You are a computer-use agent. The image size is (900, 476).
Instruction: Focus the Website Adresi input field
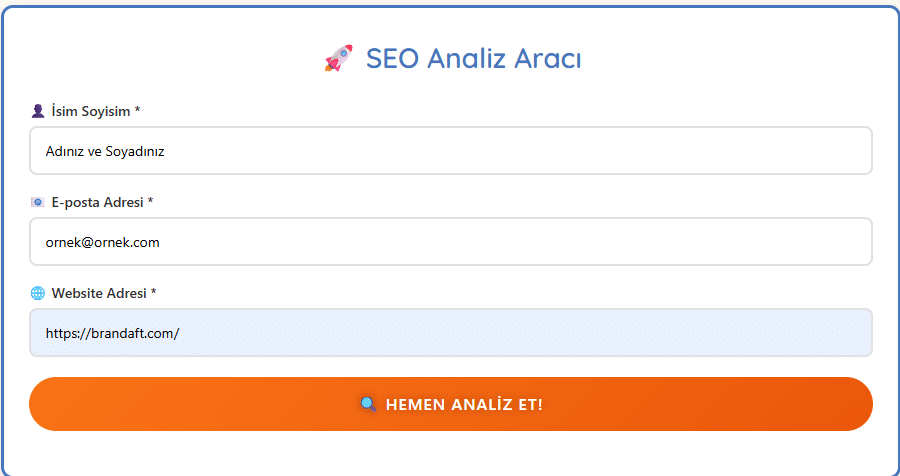tap(451, 333)
